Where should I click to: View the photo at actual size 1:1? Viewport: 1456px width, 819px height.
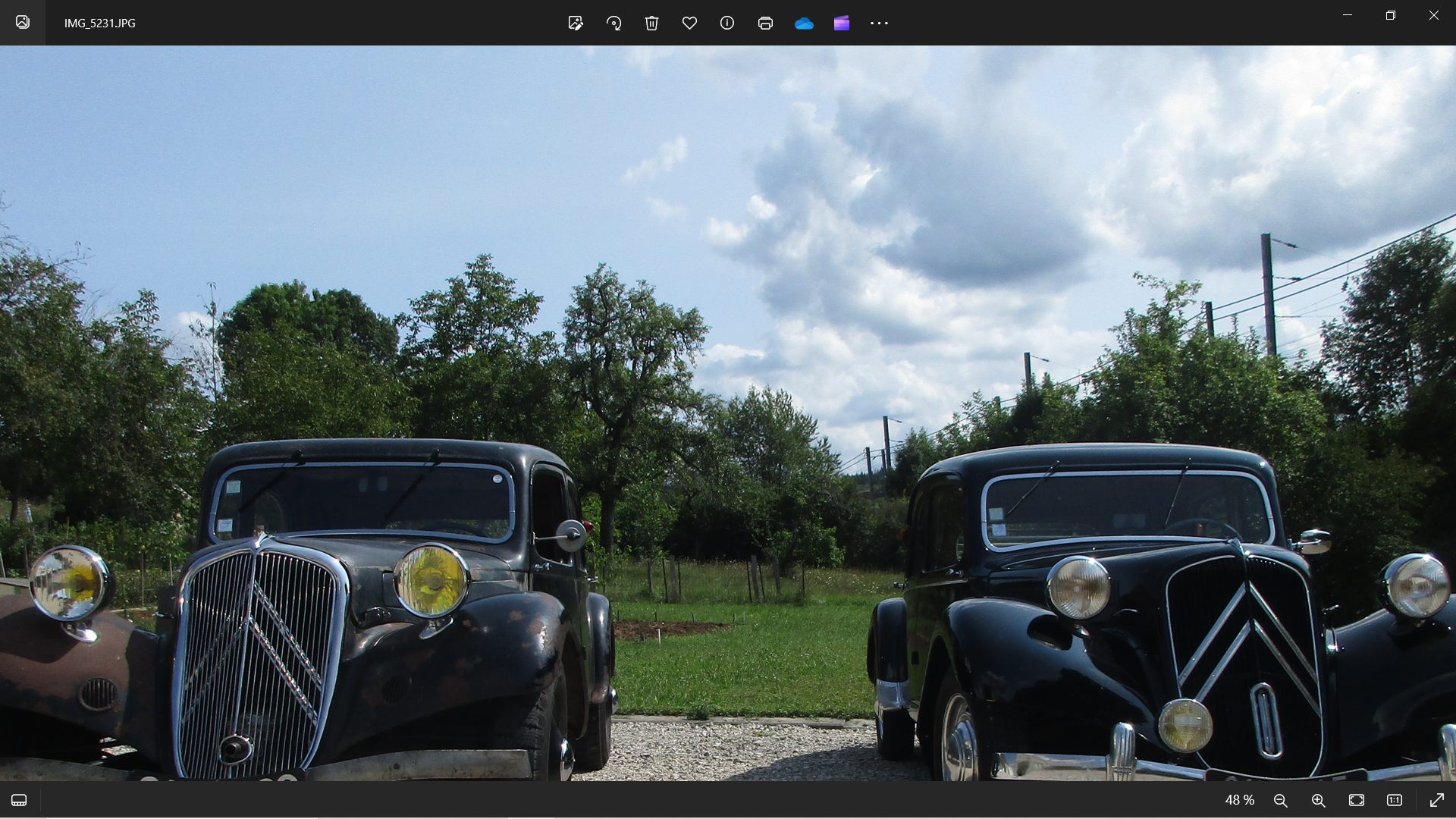tap(1395, 800)
